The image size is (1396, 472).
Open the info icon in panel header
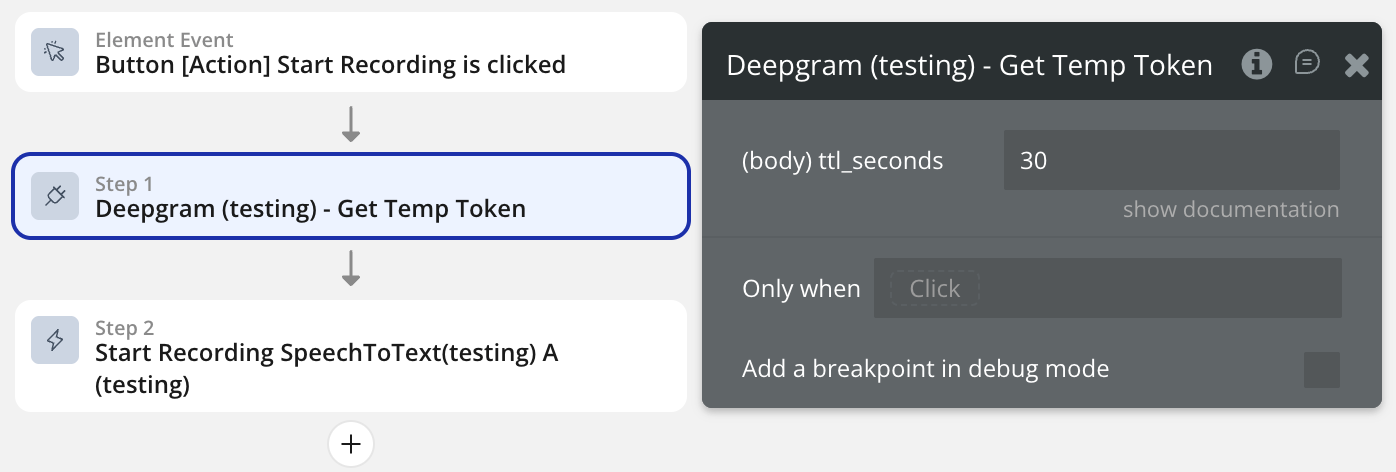1257,65
